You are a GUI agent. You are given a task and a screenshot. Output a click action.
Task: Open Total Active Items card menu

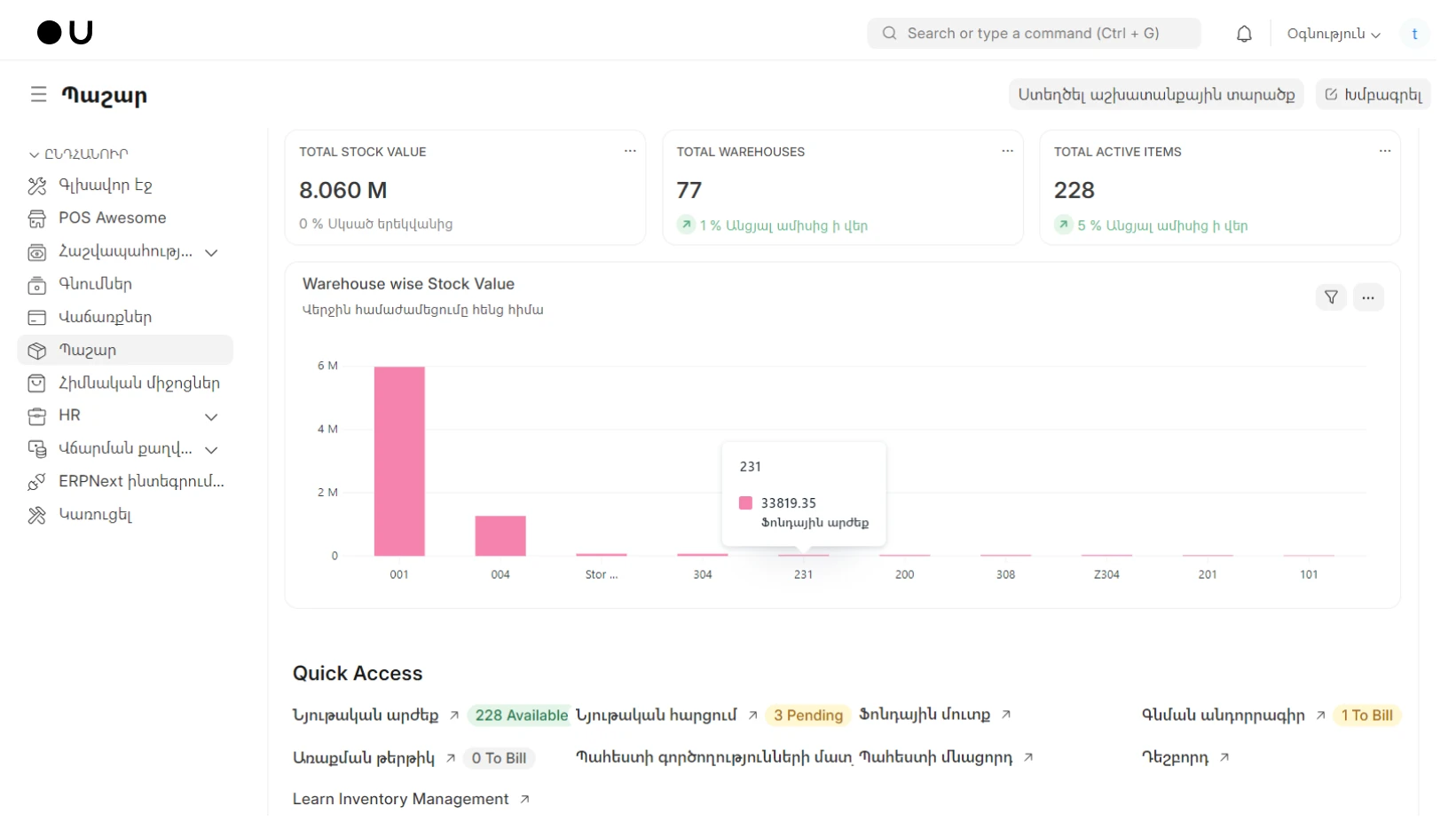(1384, 151)
